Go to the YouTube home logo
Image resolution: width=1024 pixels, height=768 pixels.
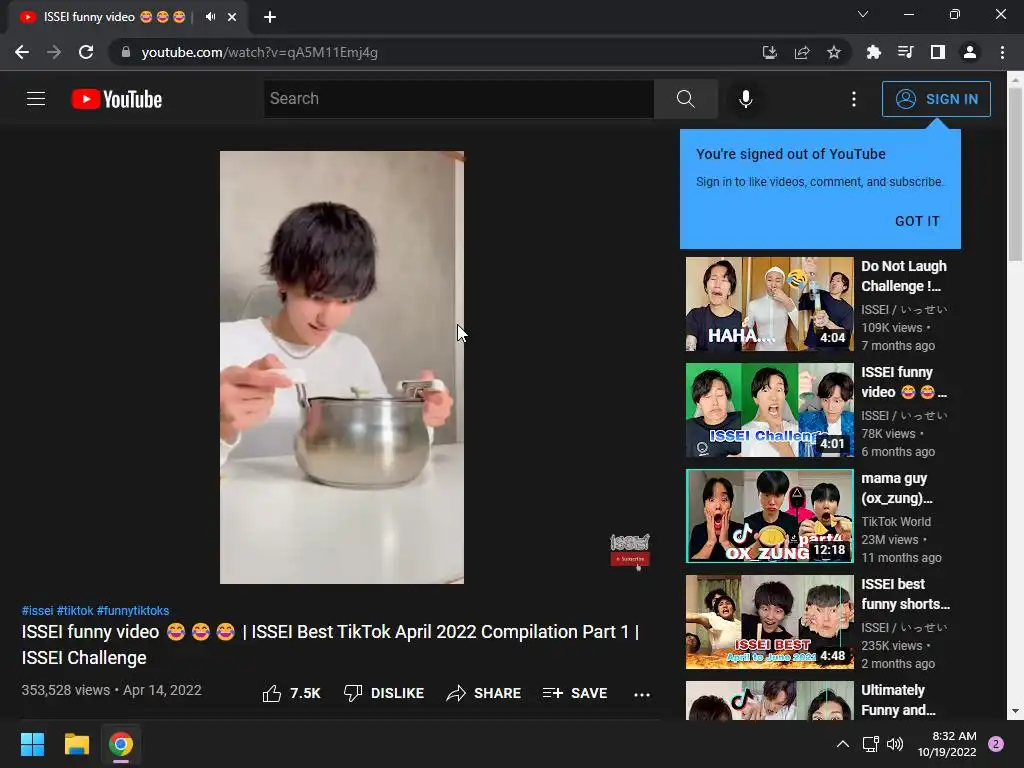[x=117, y=99]
